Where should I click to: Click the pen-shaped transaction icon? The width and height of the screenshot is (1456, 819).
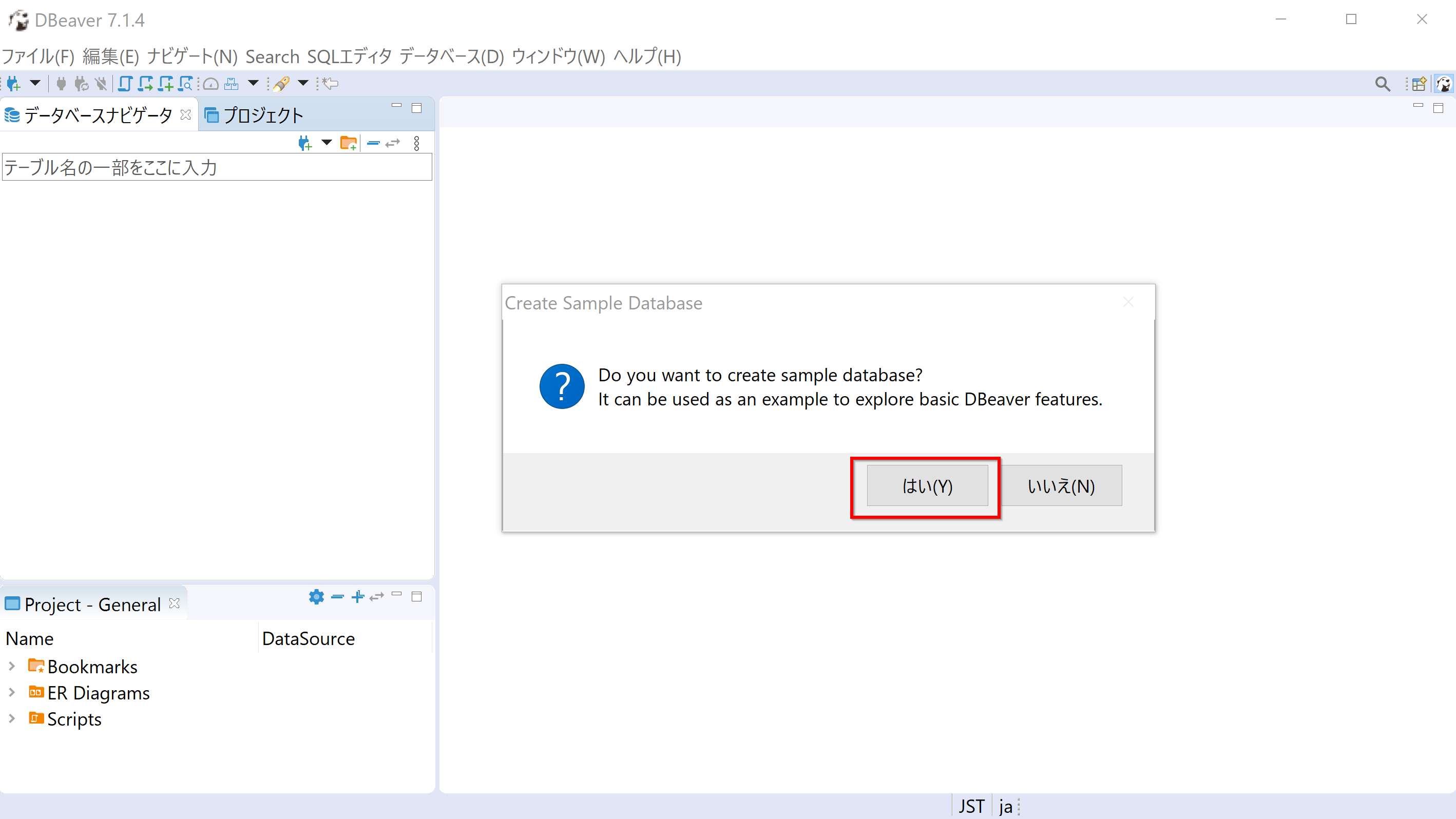point(281,84)
